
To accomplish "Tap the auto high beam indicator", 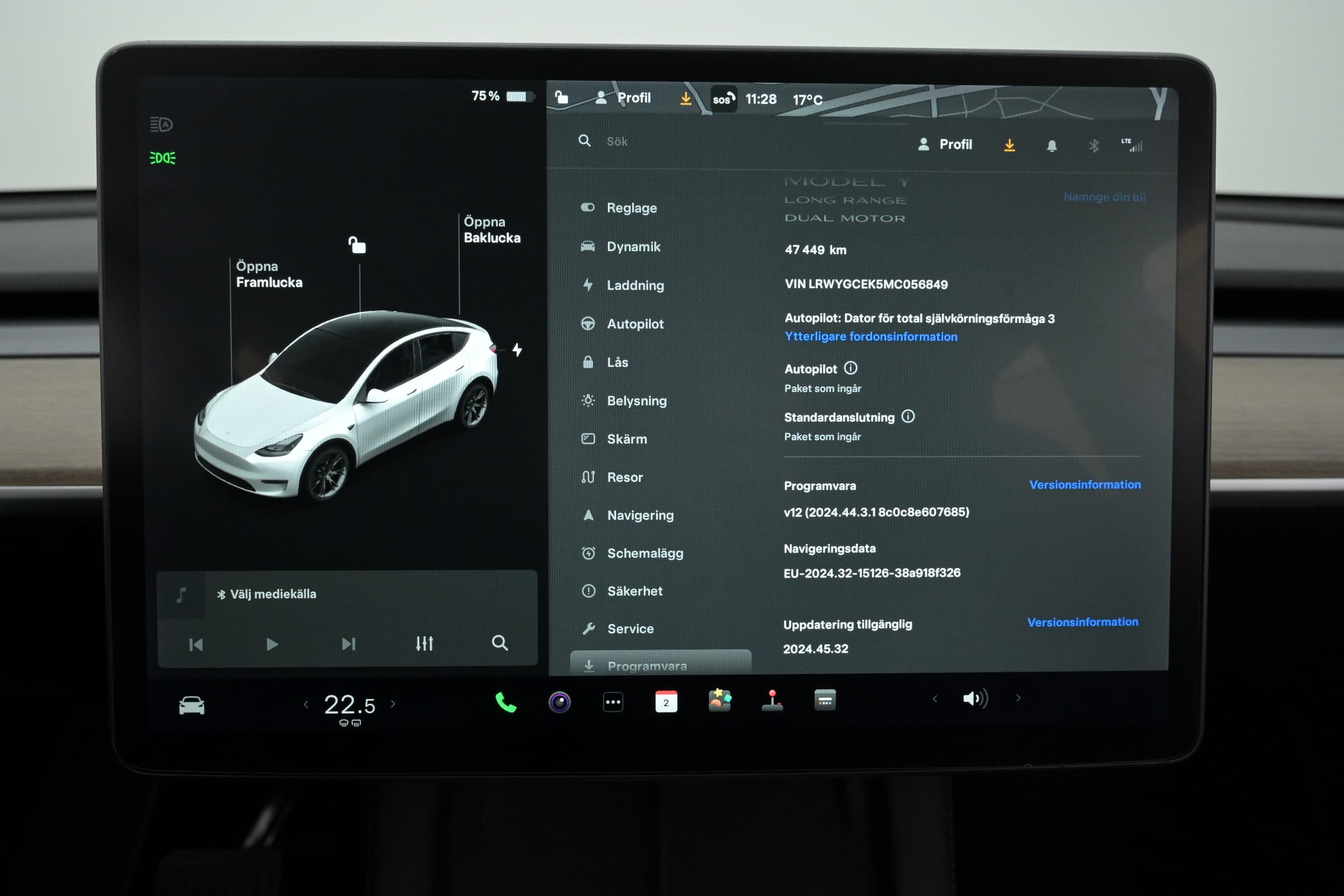I will point(161,124).
